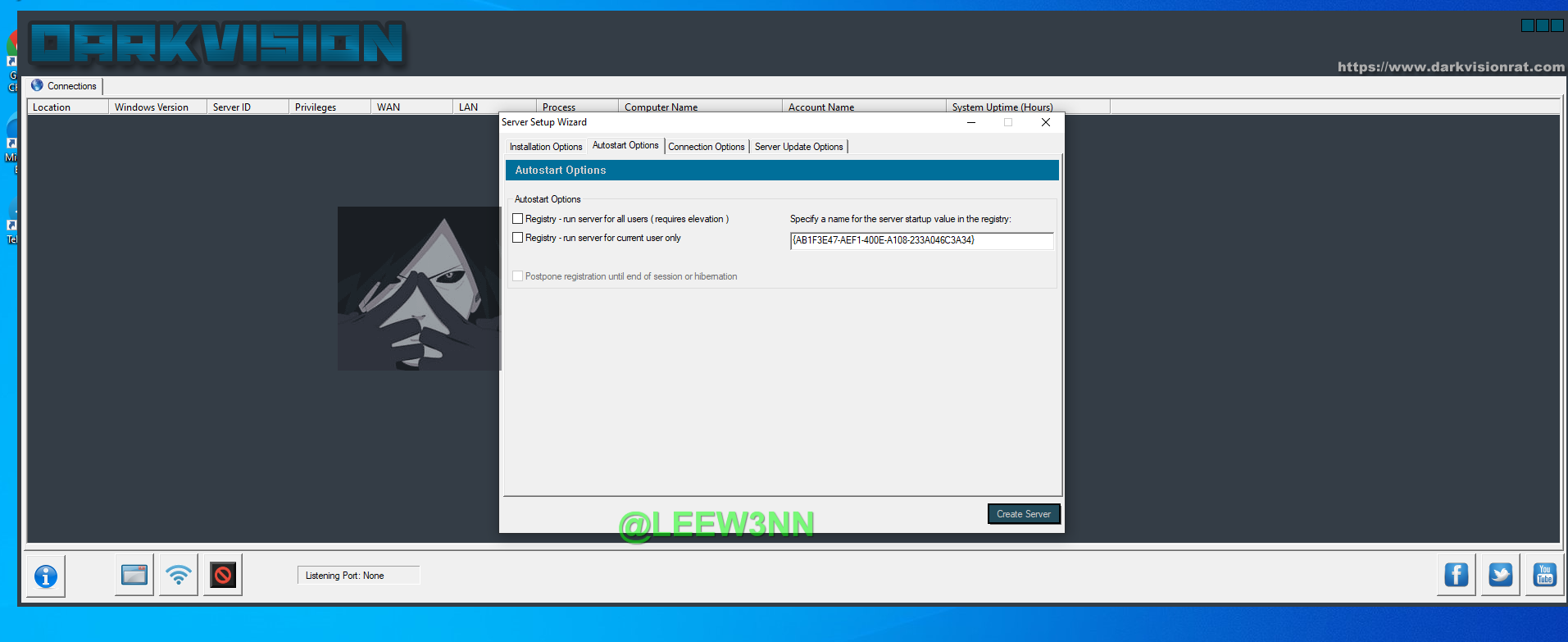Image resolution: width=1568 pixels, height=642 pixels.
Task: Open the Facebook icon link
Action: pyautogui.click(x=1456, y=575)
